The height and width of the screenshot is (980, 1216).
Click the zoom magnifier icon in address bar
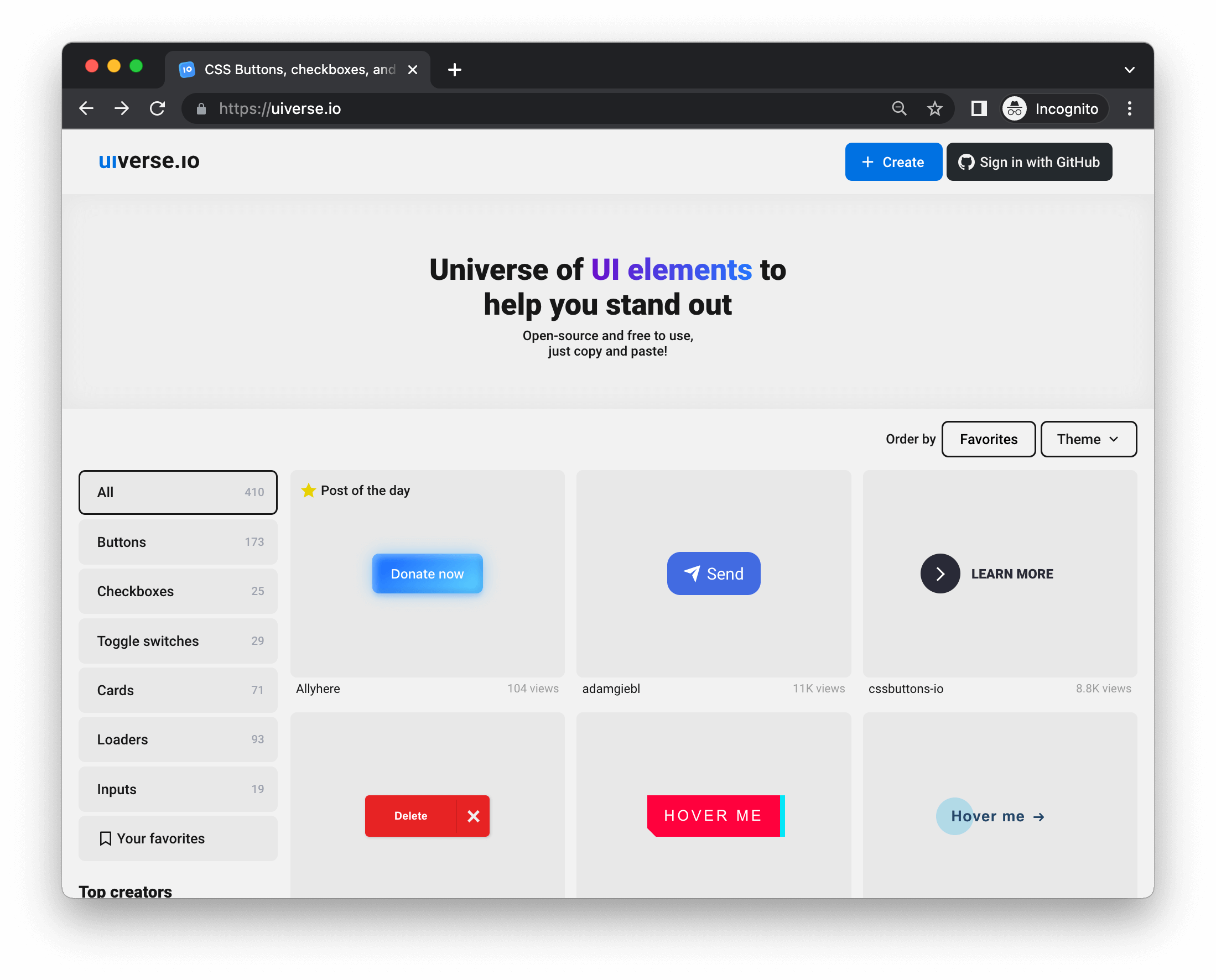point(899,108)
